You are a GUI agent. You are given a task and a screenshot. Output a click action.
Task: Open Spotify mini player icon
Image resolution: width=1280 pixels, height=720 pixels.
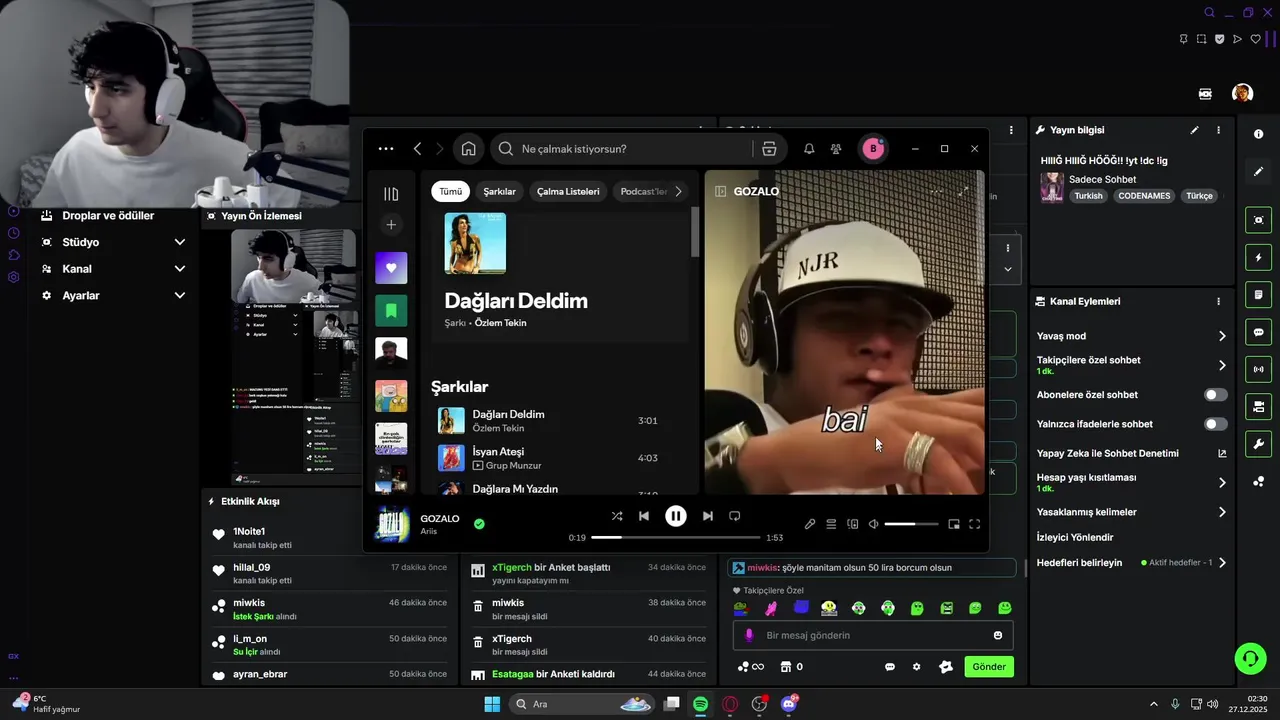(x=954, y=524)
